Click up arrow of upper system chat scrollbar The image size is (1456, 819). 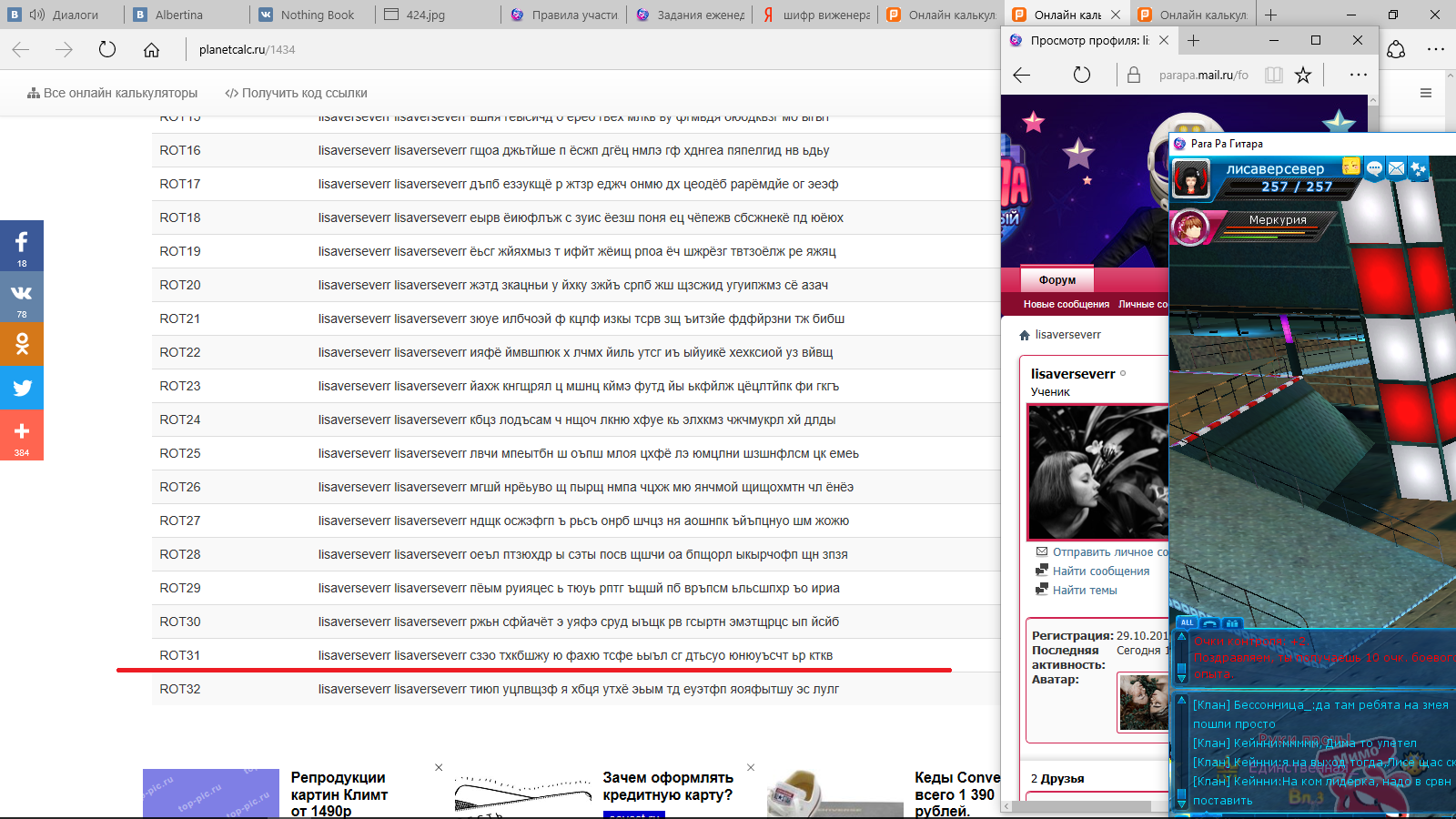click(x=1182, y=636)
